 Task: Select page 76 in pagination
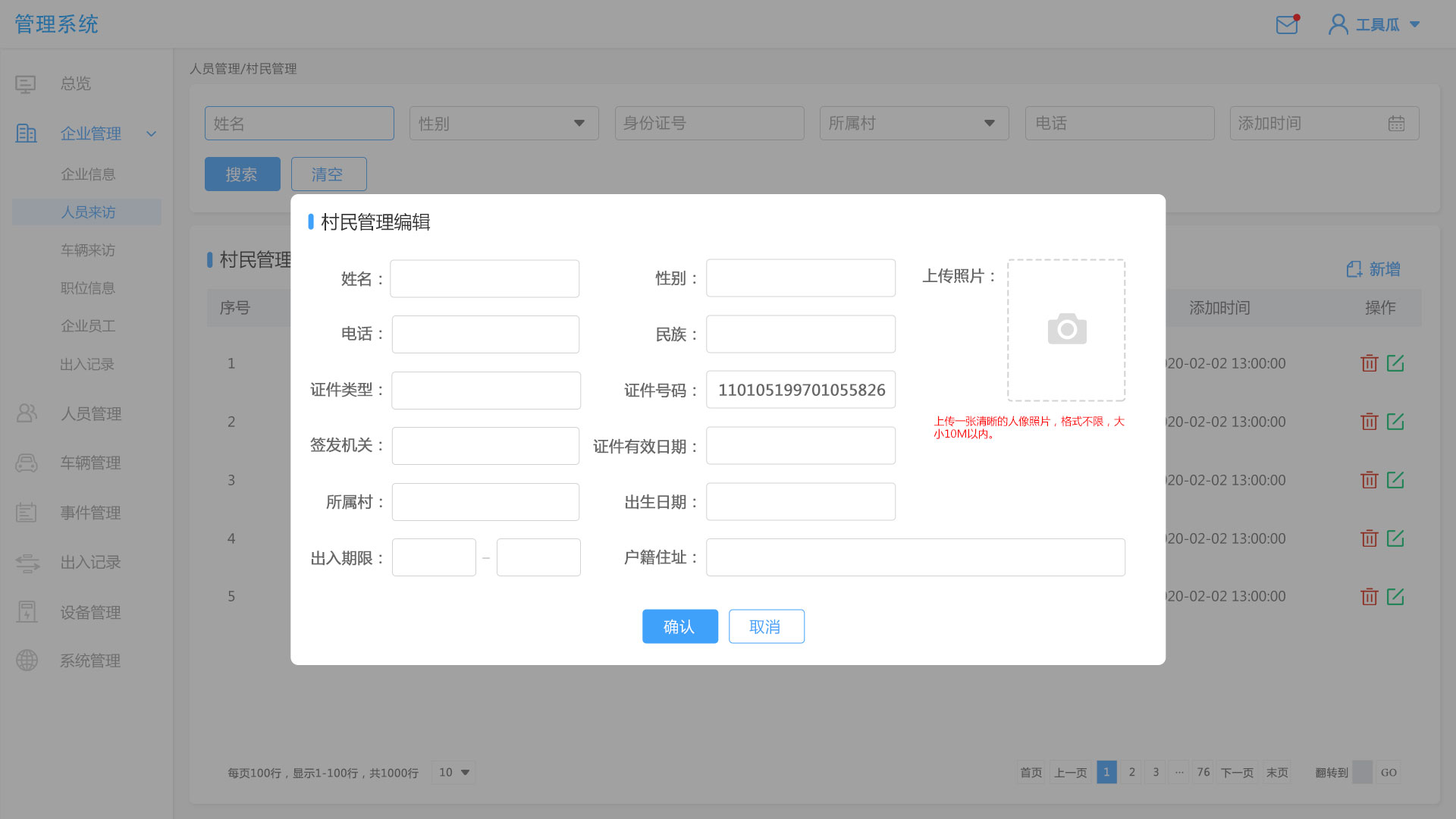pyautogui.click(x=1203, y=772)
